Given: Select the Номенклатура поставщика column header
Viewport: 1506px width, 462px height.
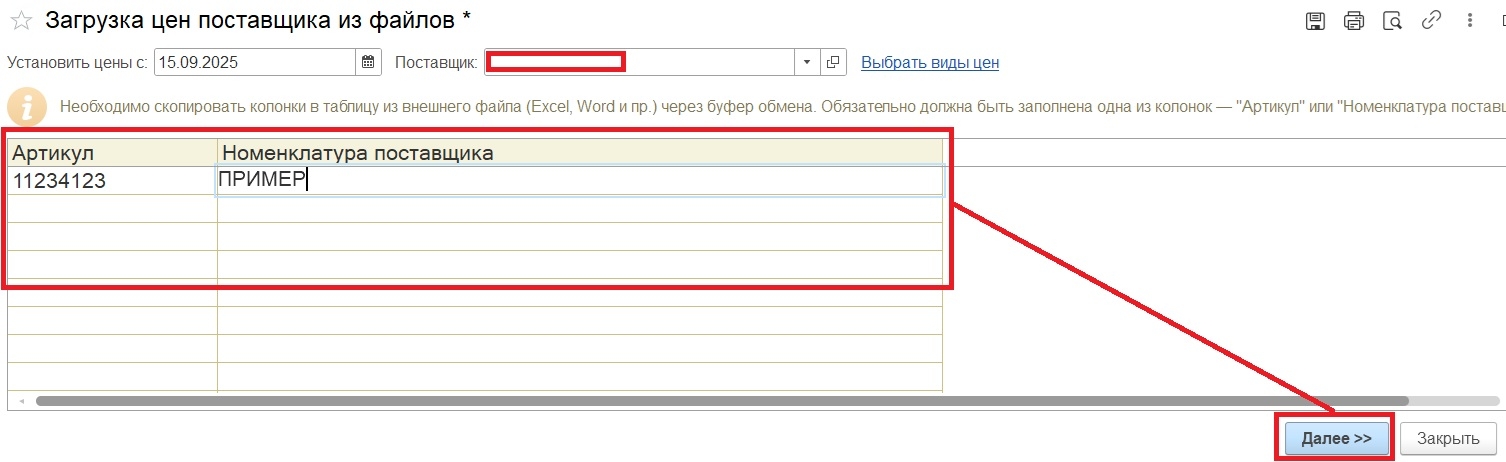Looking at the screenshot, I should coord(578,152).
